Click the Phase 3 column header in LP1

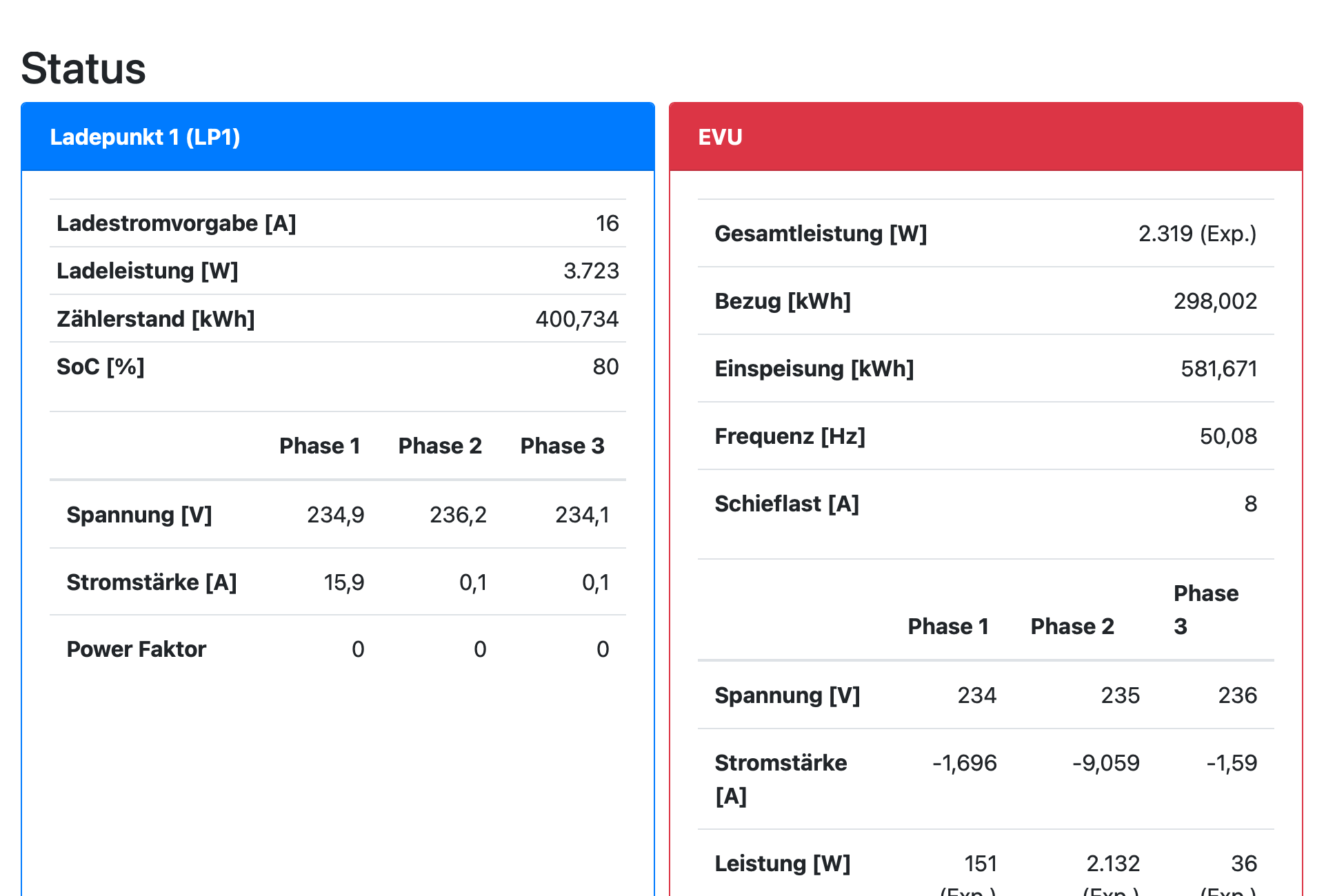pos(562,446)
